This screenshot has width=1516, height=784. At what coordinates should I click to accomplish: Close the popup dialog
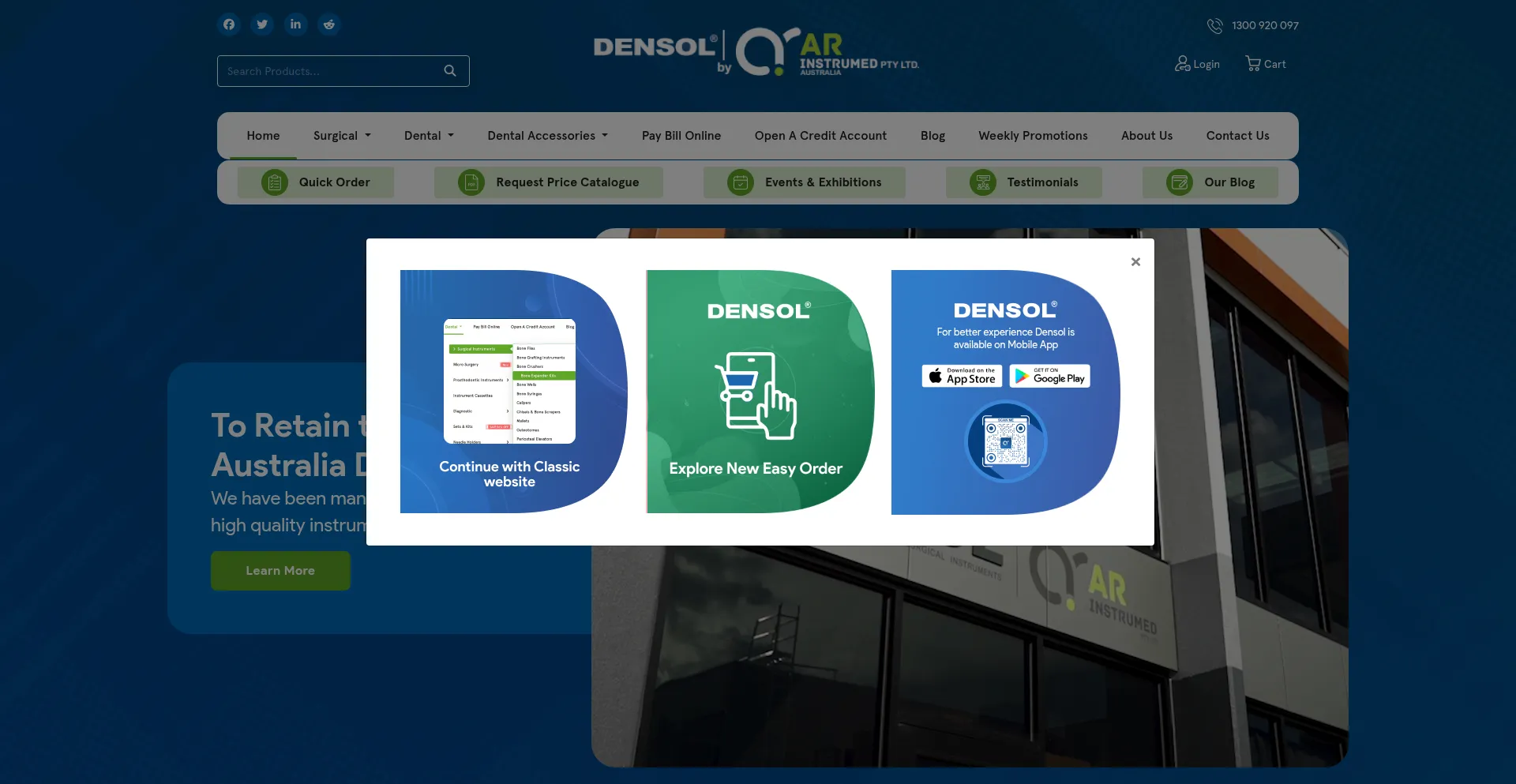[1135, 262]
